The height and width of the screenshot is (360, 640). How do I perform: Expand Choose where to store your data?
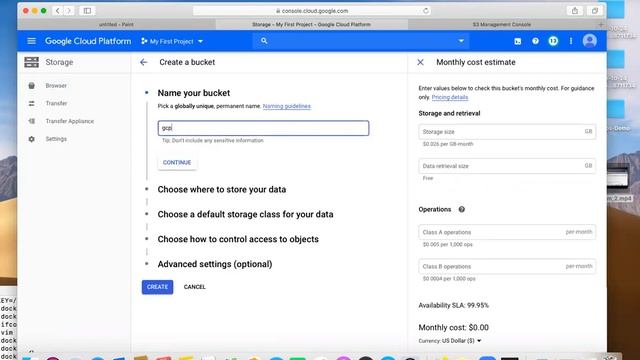(222, 189)
